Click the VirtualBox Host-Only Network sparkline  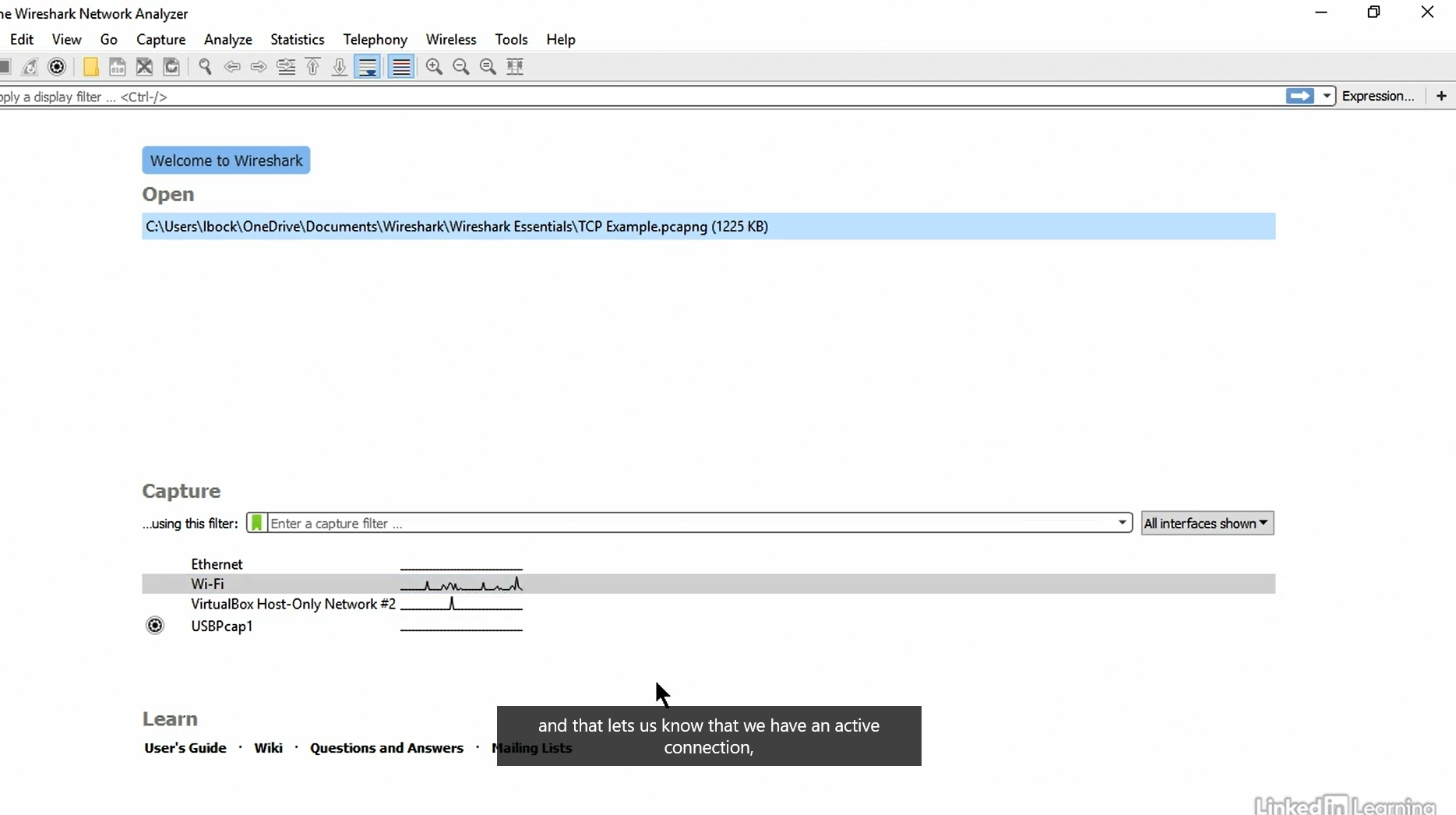pyautogui.click(x=461, y=604)
